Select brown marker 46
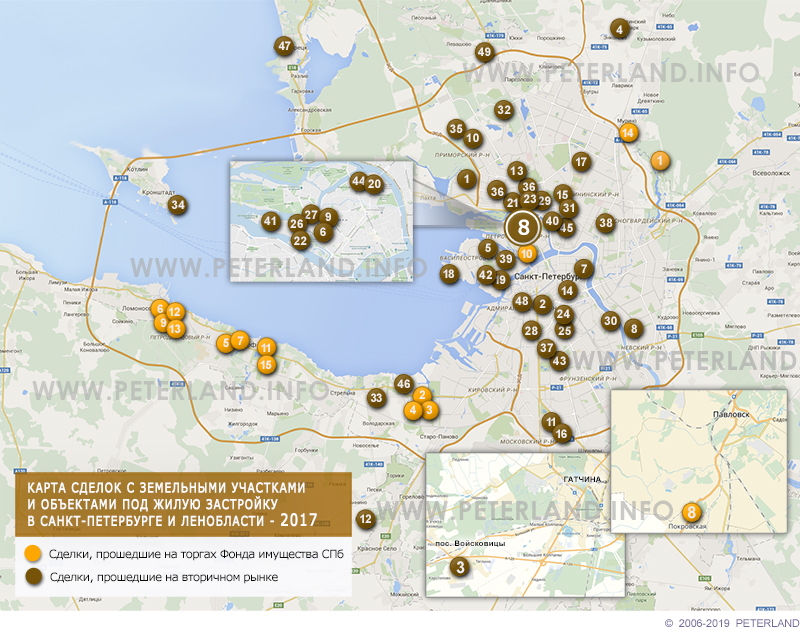The height and width of the screenshot is (630, 800). (x=404, y=384)
